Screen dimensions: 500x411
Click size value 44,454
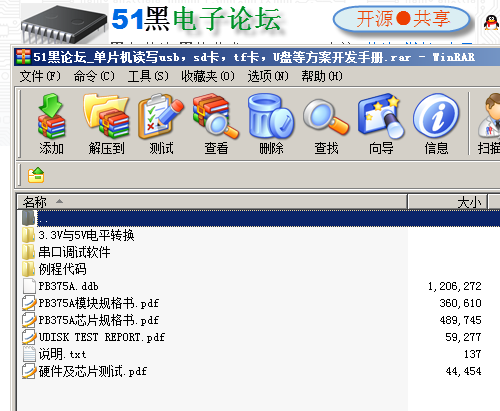(x=463, y=371)
